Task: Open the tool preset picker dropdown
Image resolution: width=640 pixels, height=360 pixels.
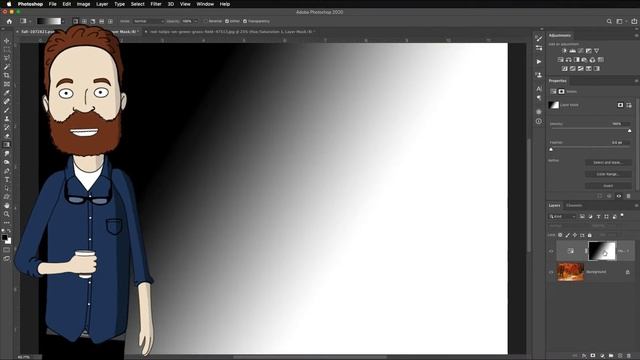Action: 25,21
